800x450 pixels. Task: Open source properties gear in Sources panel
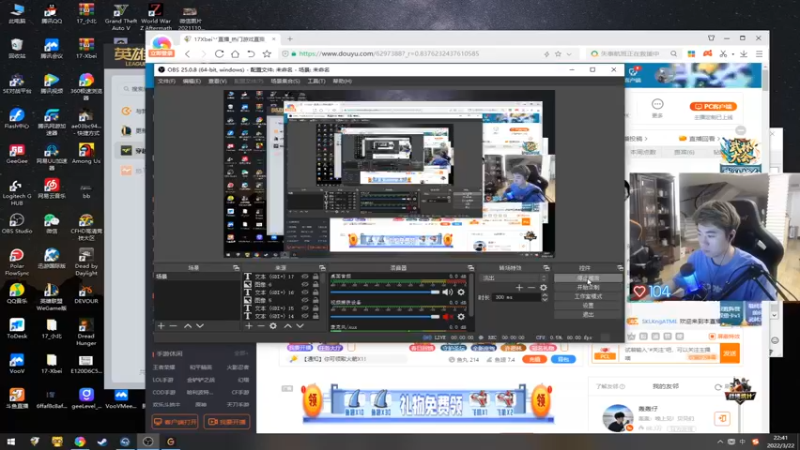pyautogui.click(x=273, y=326)
